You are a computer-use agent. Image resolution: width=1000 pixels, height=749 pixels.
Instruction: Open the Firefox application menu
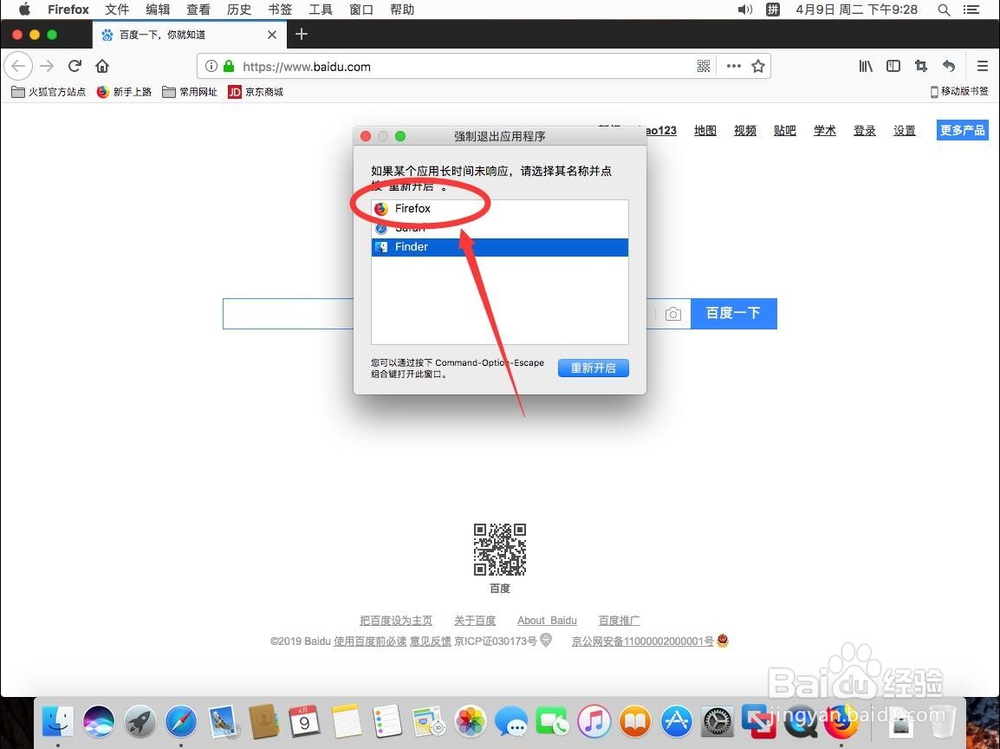(68, 10)
